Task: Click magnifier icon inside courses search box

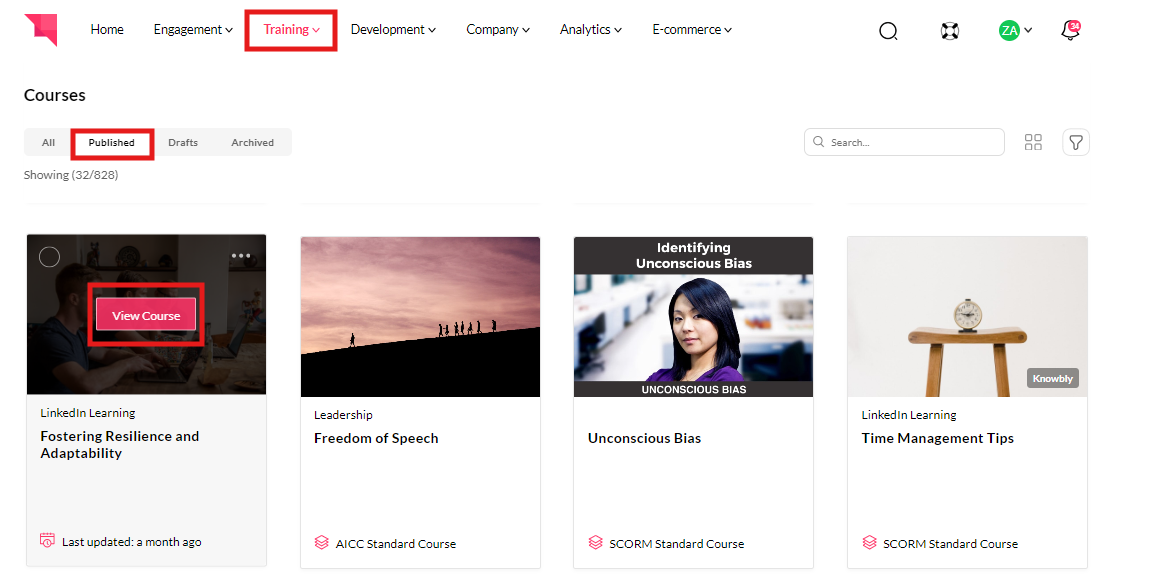Action: [818, 142]
